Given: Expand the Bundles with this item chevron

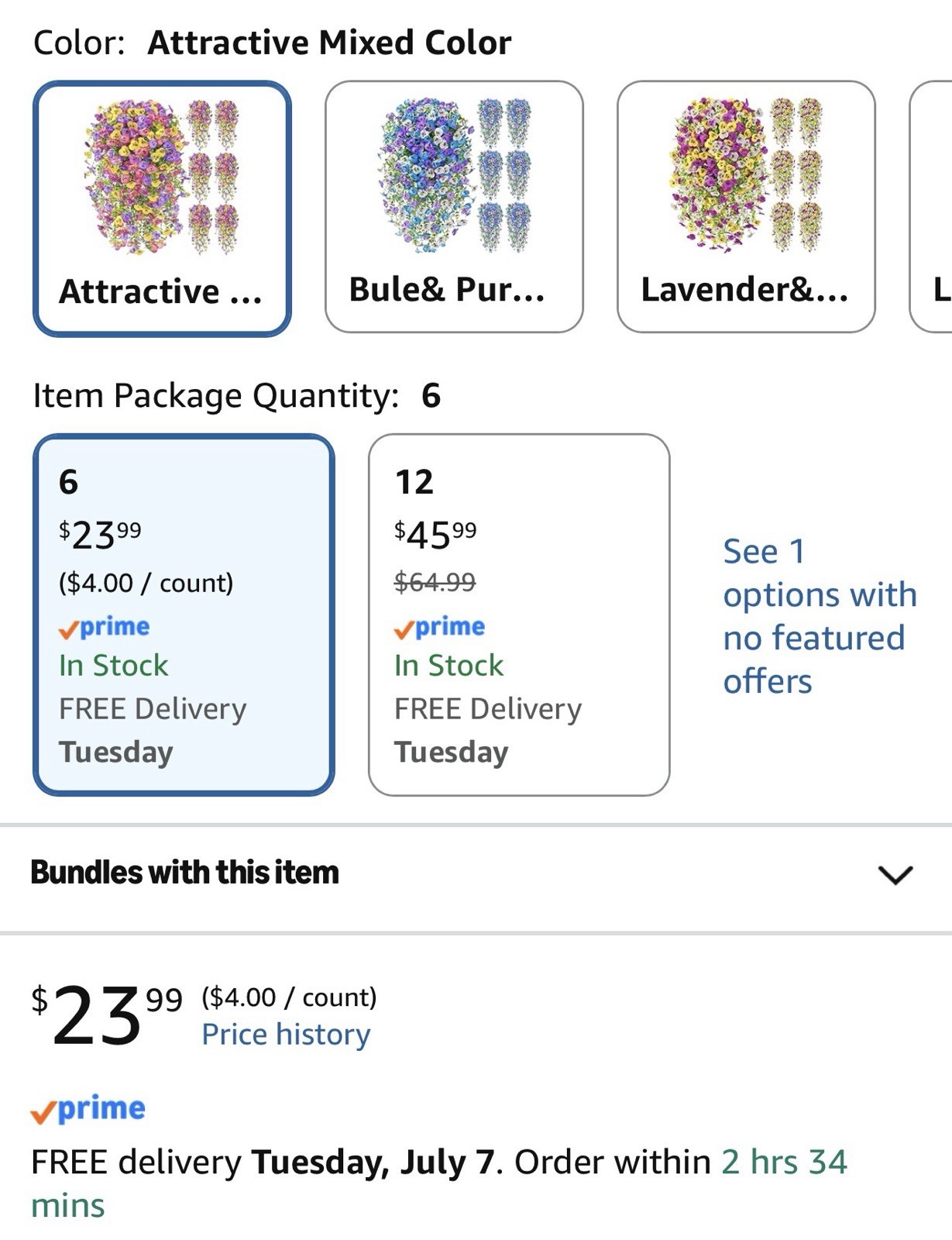Looking at the screenshot, I should tap(895, 874).
